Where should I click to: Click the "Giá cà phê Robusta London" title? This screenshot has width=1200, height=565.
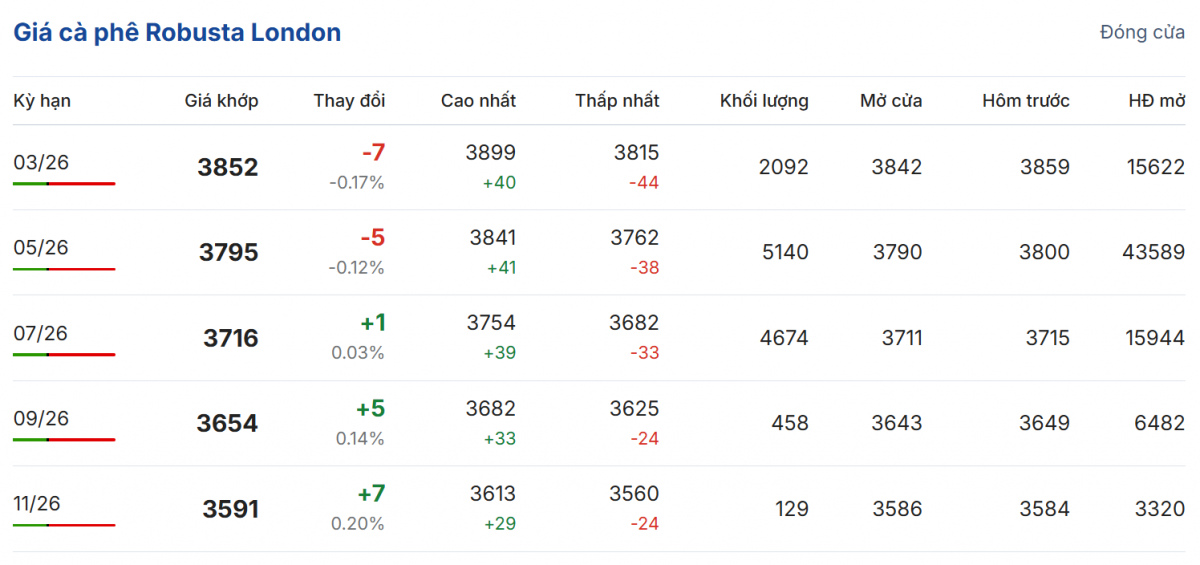177,33
